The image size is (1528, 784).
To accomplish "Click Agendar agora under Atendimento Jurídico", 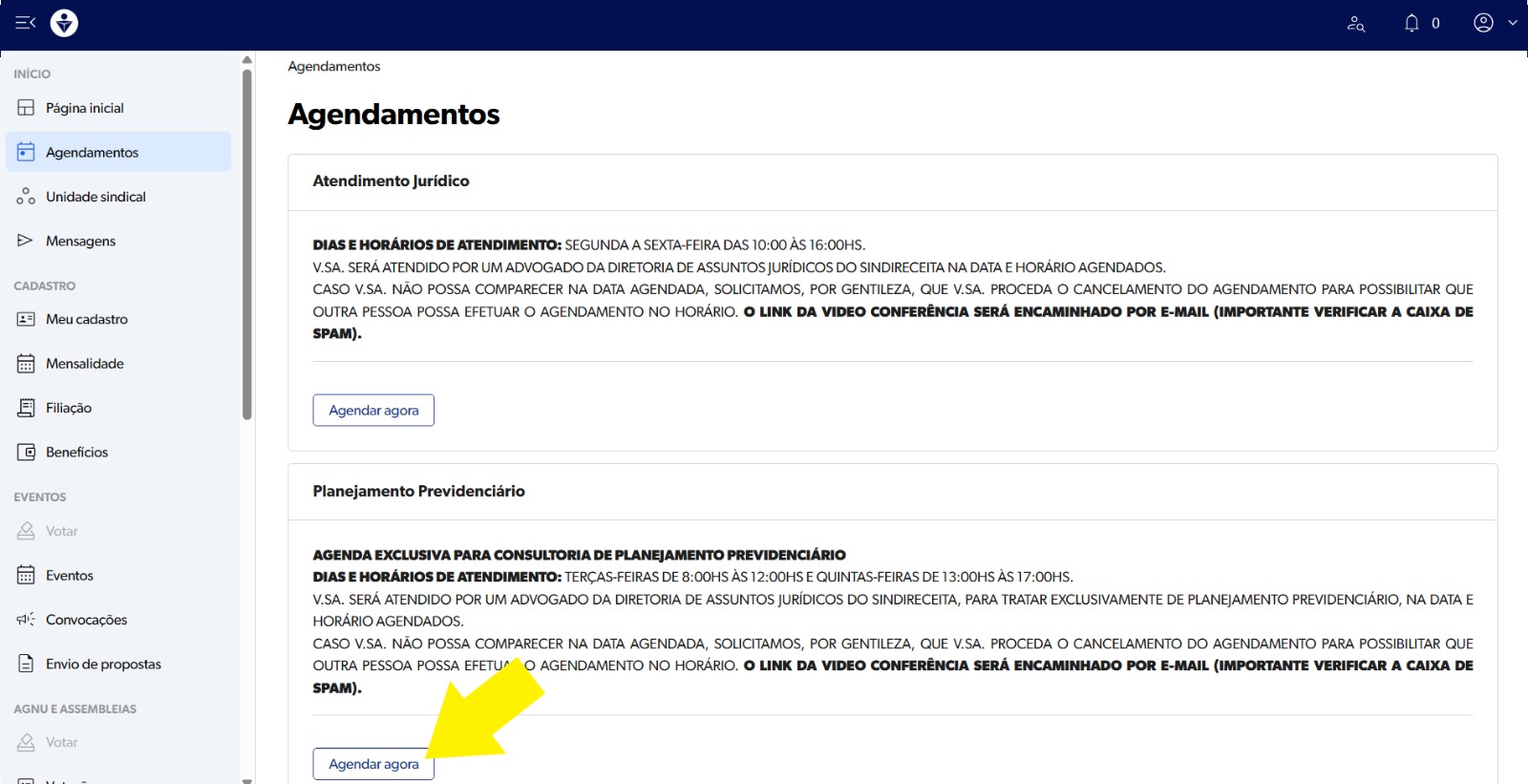I will [373, 411].
